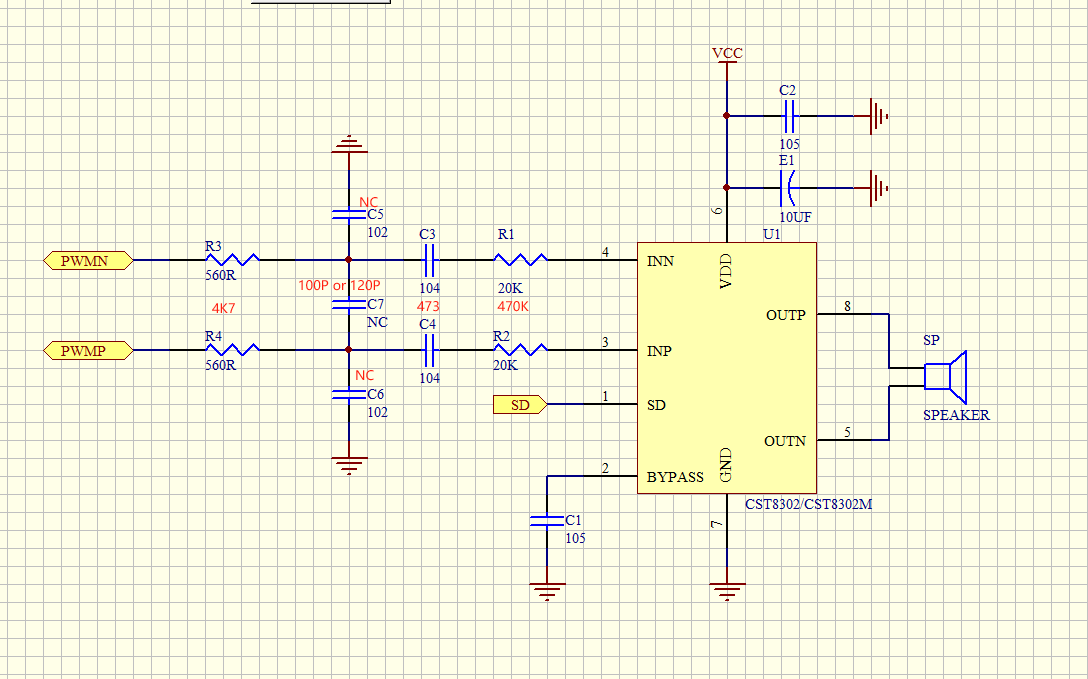The image size is (1088, 679).
Task: Select the red 4K7 annotation
Action: [x=223, y=308]
